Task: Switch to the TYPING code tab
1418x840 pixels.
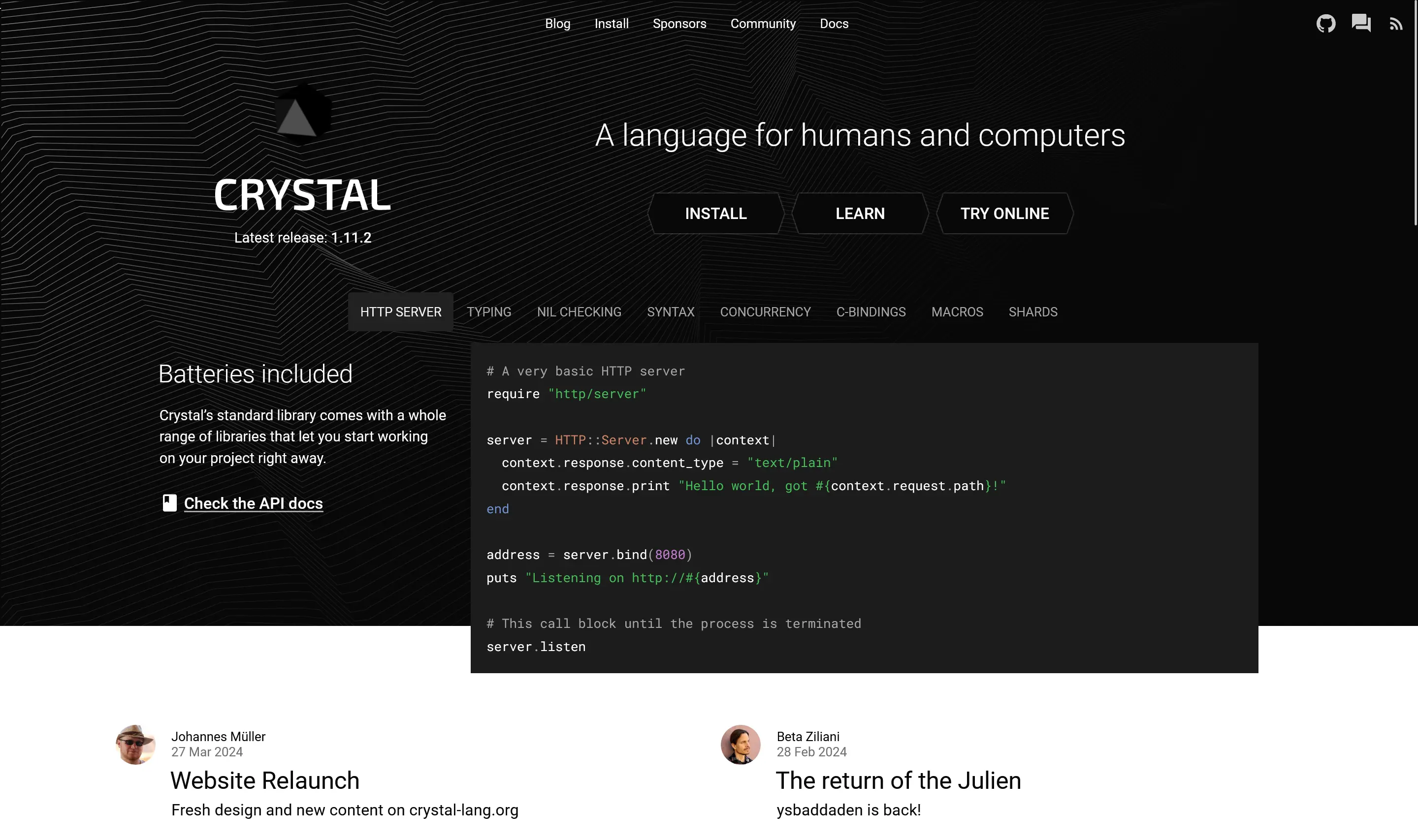Action: tap(489, 312)
